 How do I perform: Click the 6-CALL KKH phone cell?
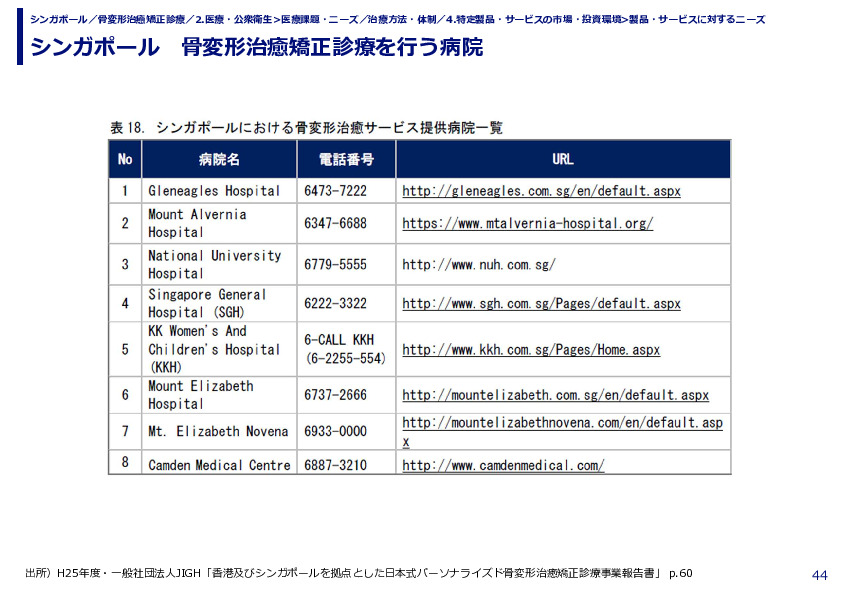(346, 349)
